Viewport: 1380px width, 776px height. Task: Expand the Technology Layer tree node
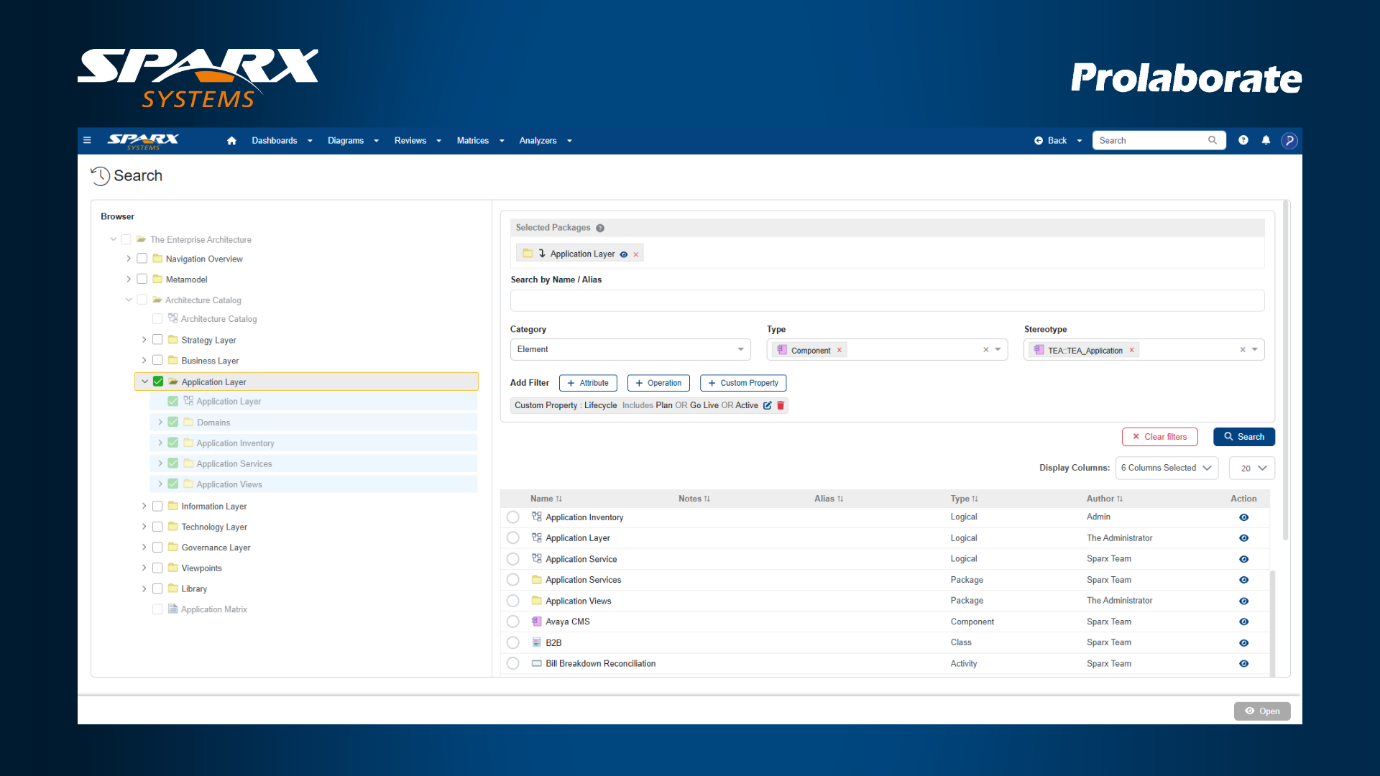pyautogui.click(x=144, y=527)
